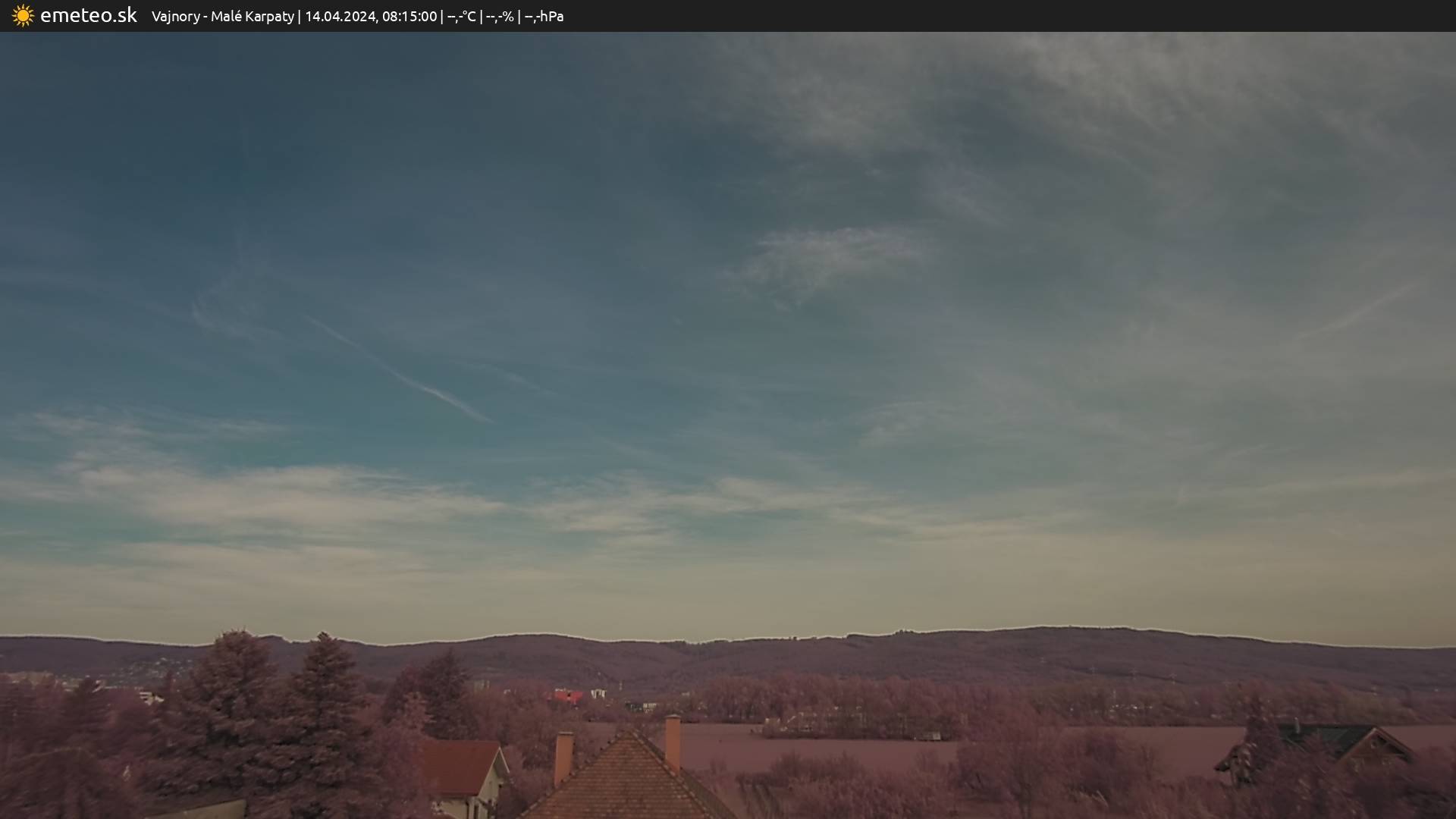Click the date 14.04.2024 in header
Viewport: 1456px width, 819px height.
click(x=340, y=16)
